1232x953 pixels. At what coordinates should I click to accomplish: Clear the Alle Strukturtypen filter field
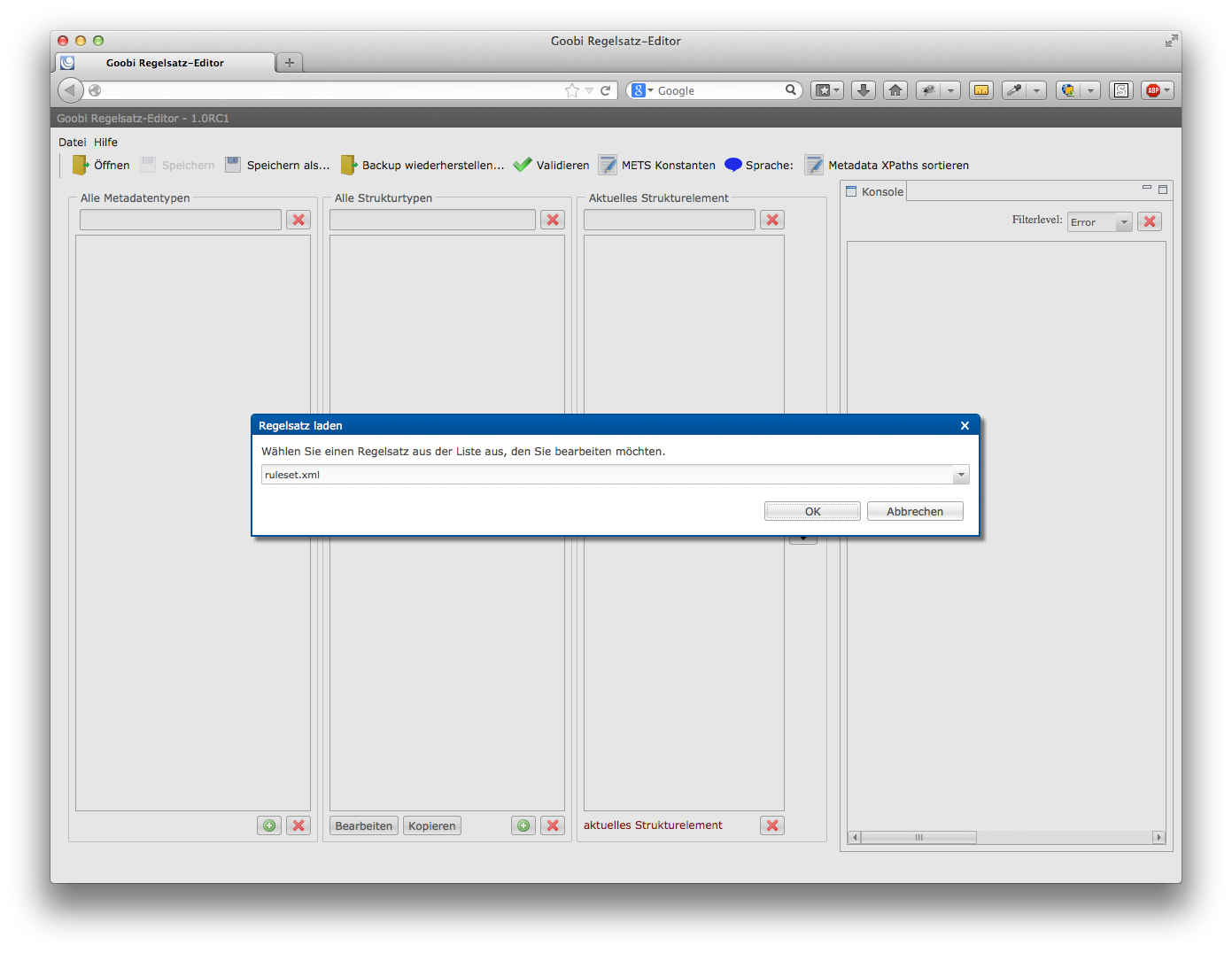click(x=553, y=220)
